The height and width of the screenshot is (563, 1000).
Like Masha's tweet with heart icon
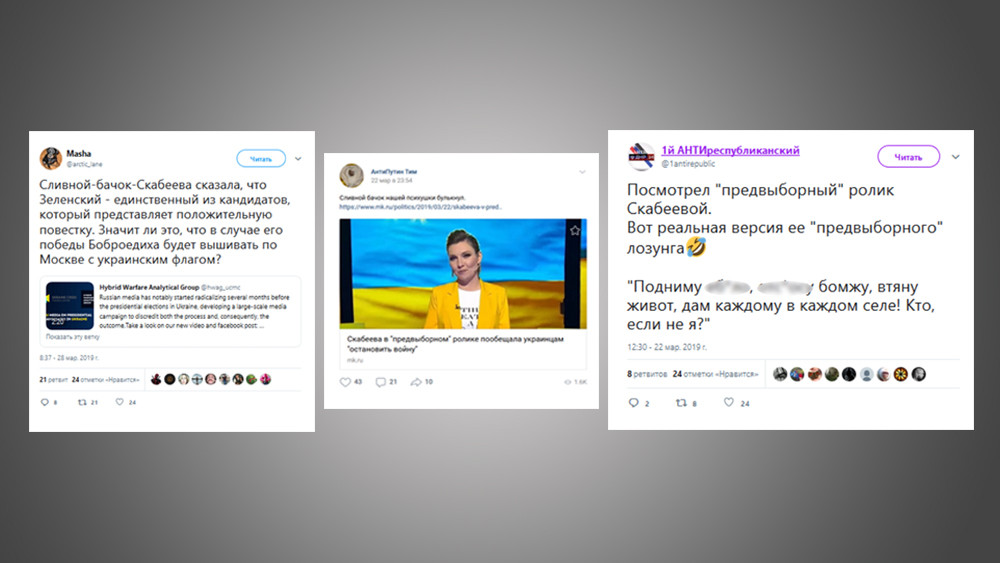[119, 402]
